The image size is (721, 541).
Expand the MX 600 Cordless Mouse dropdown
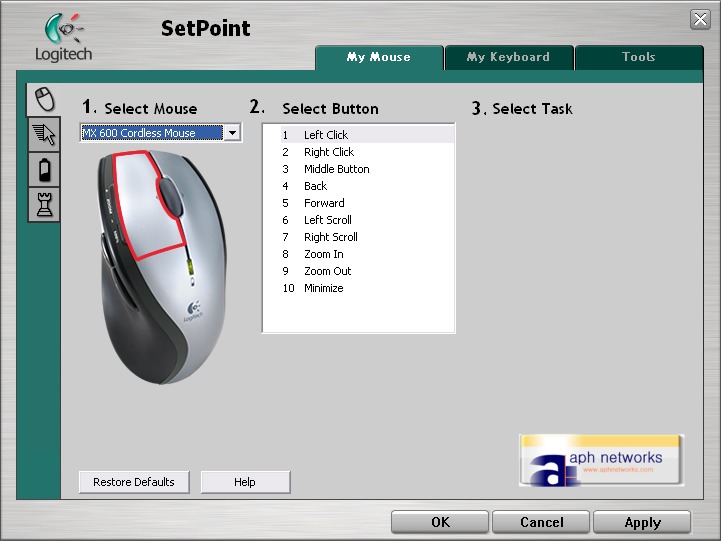tap(232, 133)
